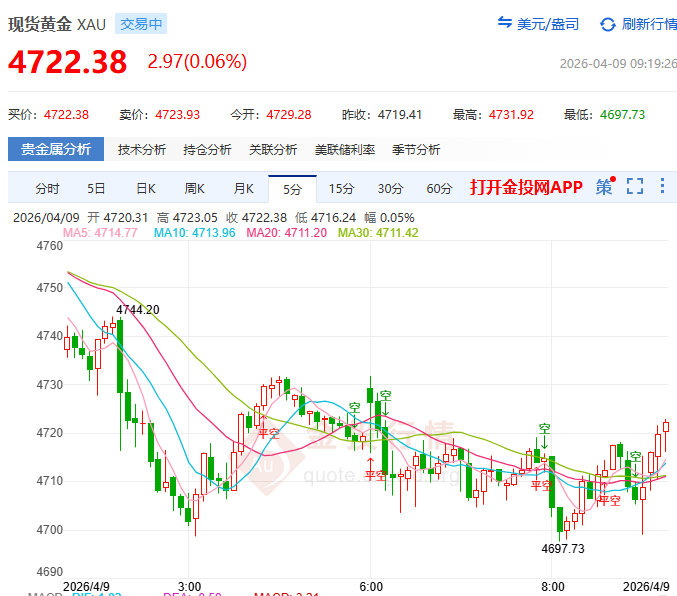Screen dimensions: 677x596
Task: Open the 技术分析 tab
Action: tap(142, 150)
